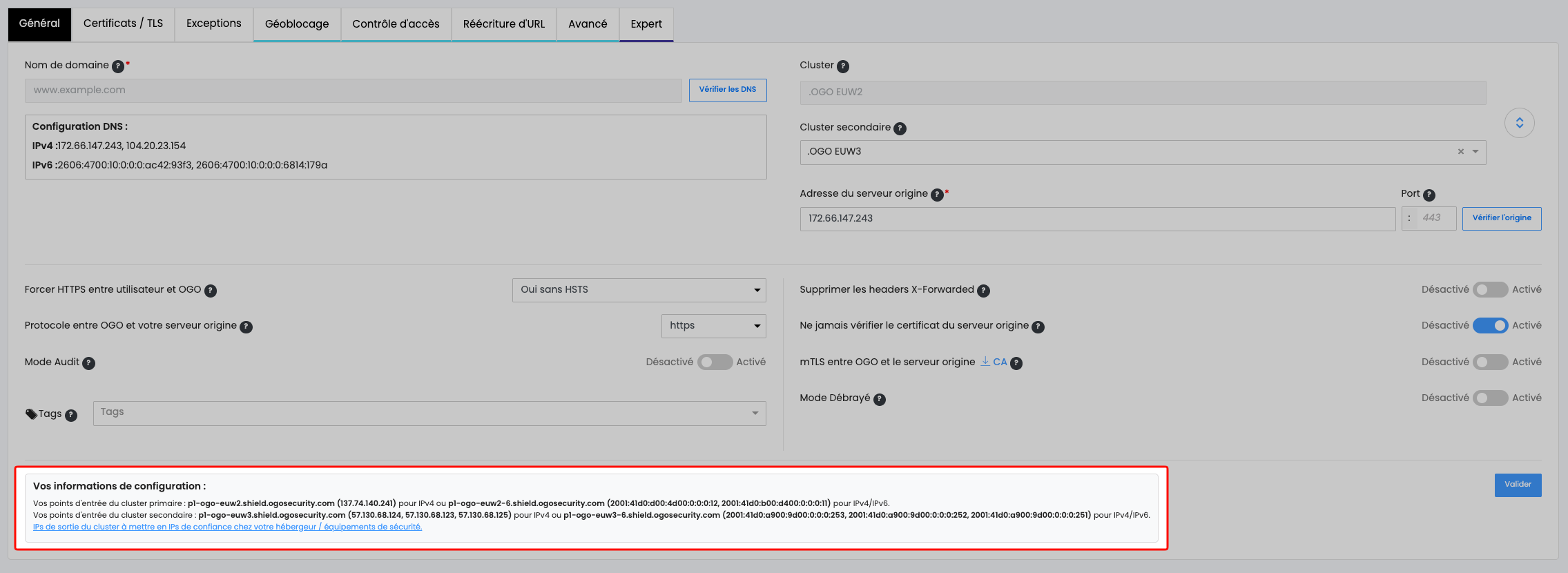The height and width of the screenshot is (573, 1568).
Task: Show help for Cluster secondaire
Action: (900, 128)
